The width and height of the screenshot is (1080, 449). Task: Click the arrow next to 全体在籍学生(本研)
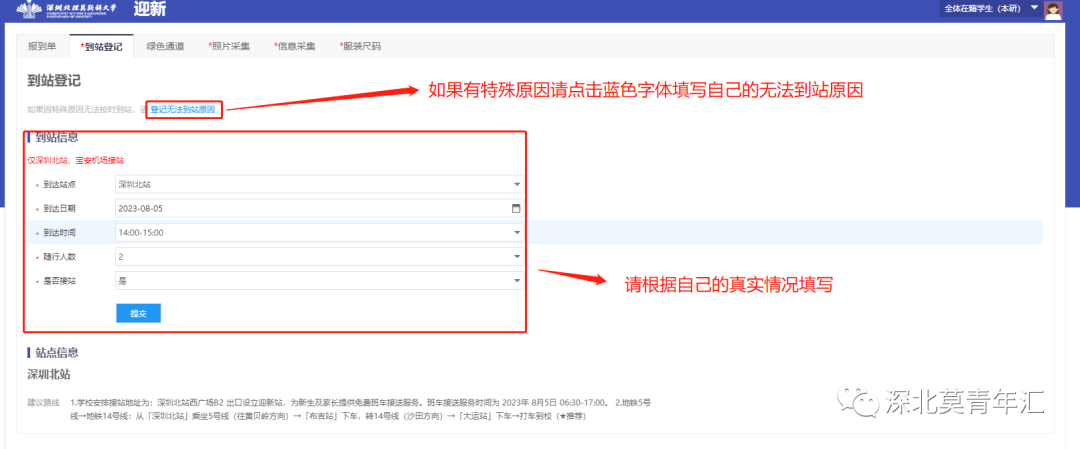click(1034, 8)
